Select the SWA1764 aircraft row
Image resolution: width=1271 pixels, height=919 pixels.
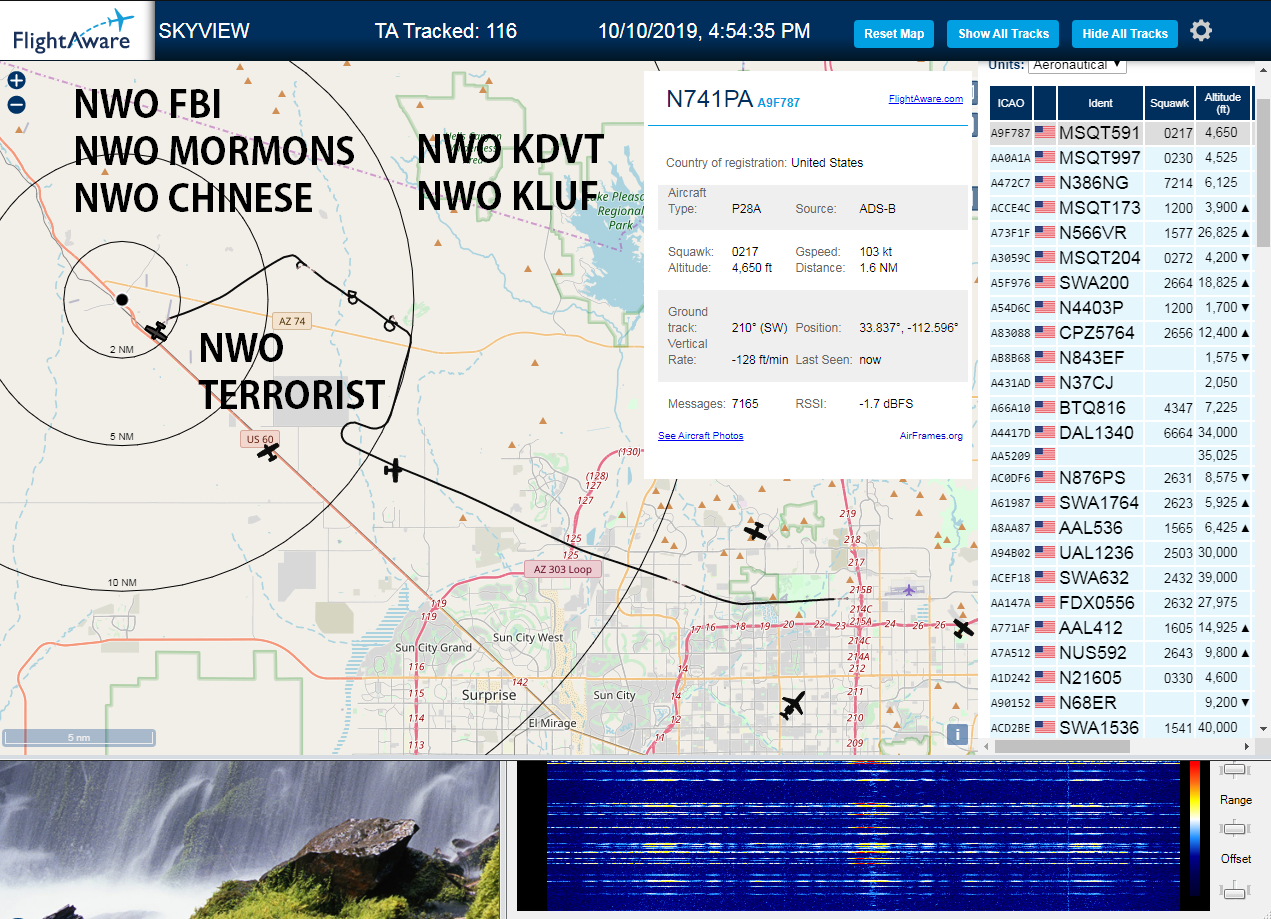pyautogui.click(x=1120, y=502)
